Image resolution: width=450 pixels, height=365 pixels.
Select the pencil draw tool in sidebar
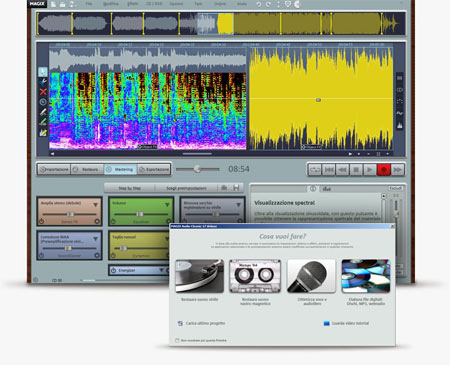point(43,112)
